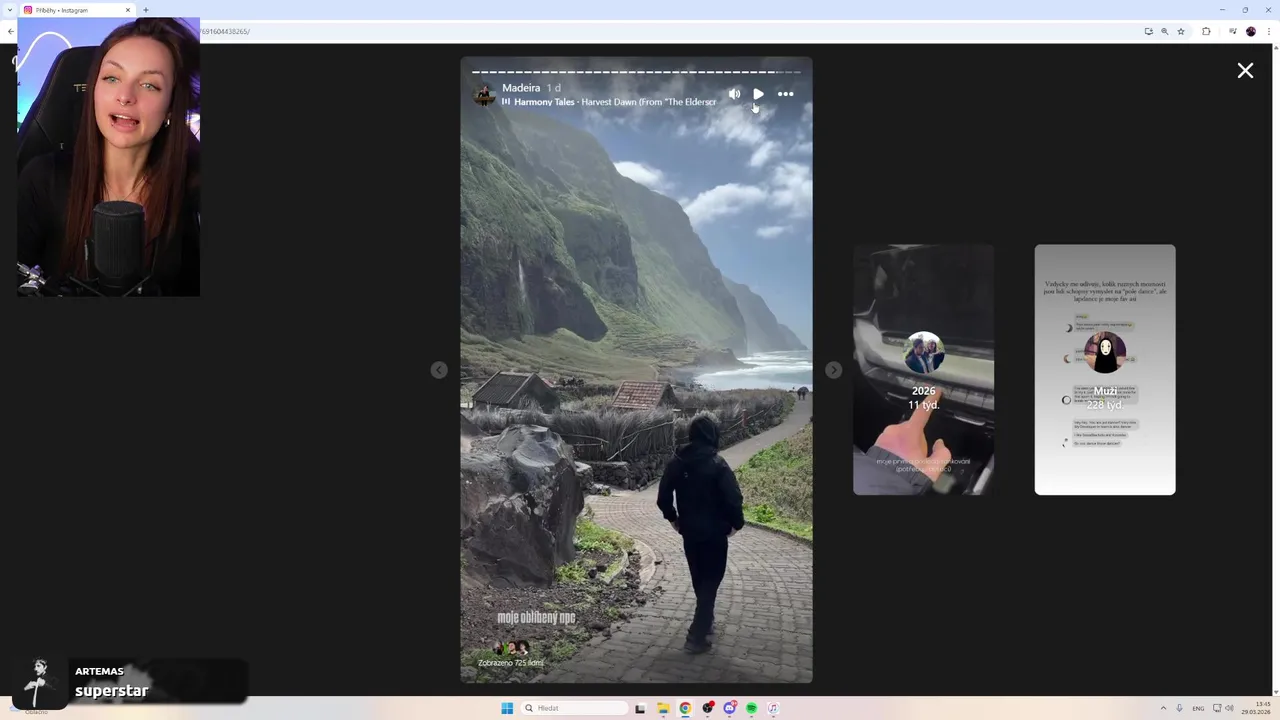Click the microphone icon in system tray
Image resolution: width=1280 pixels, height=720 pixels.
tap(1179, 708)
